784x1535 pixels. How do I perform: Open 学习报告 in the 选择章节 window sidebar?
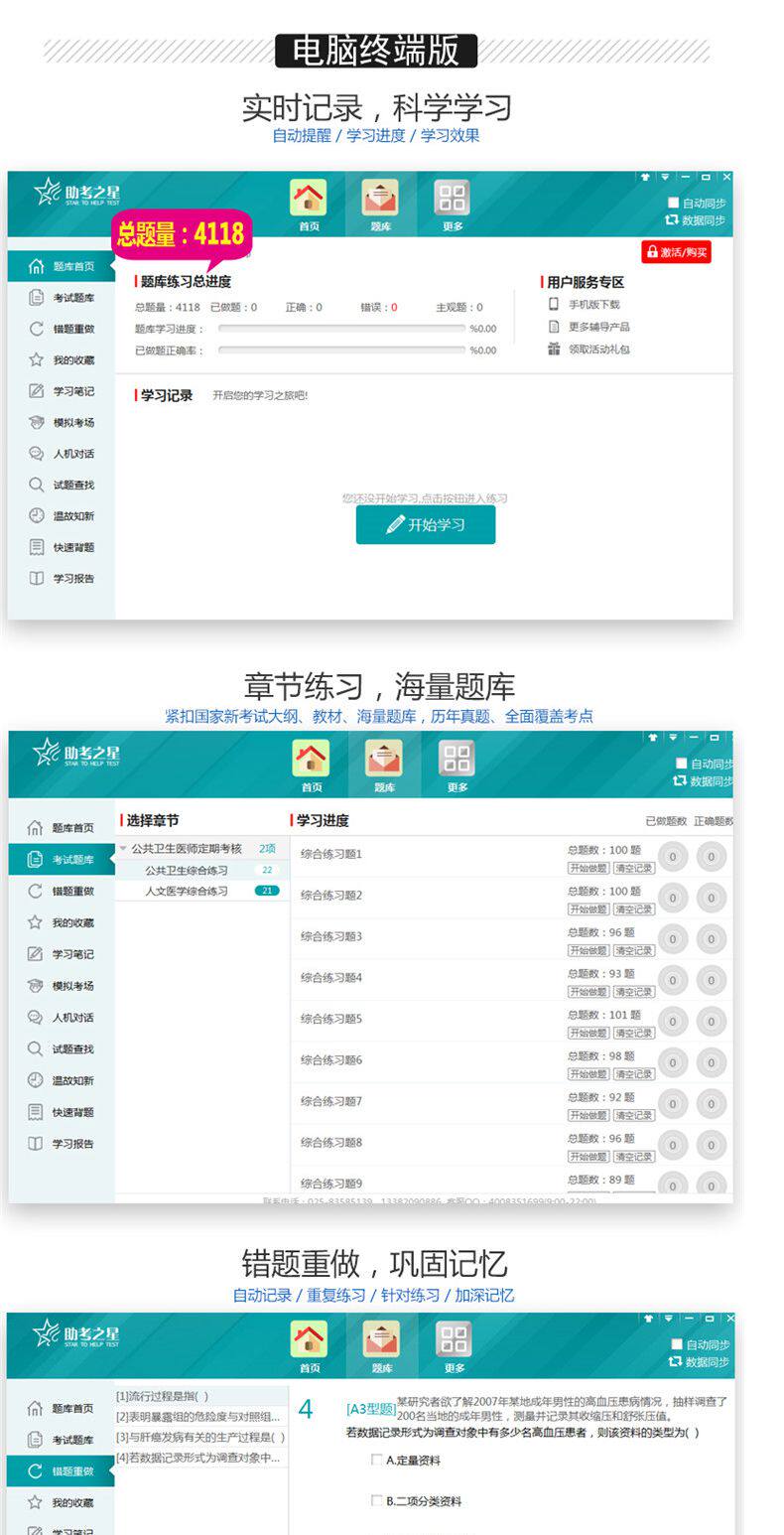[x=62, y=1144]
